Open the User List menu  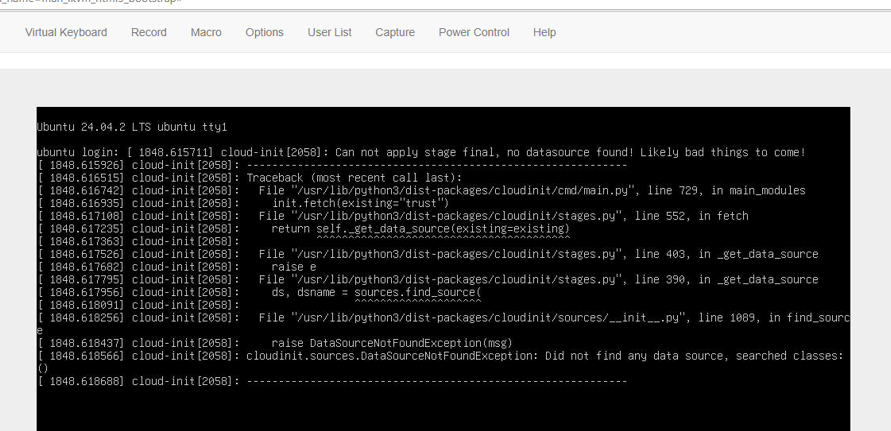[x=329, y=32]
